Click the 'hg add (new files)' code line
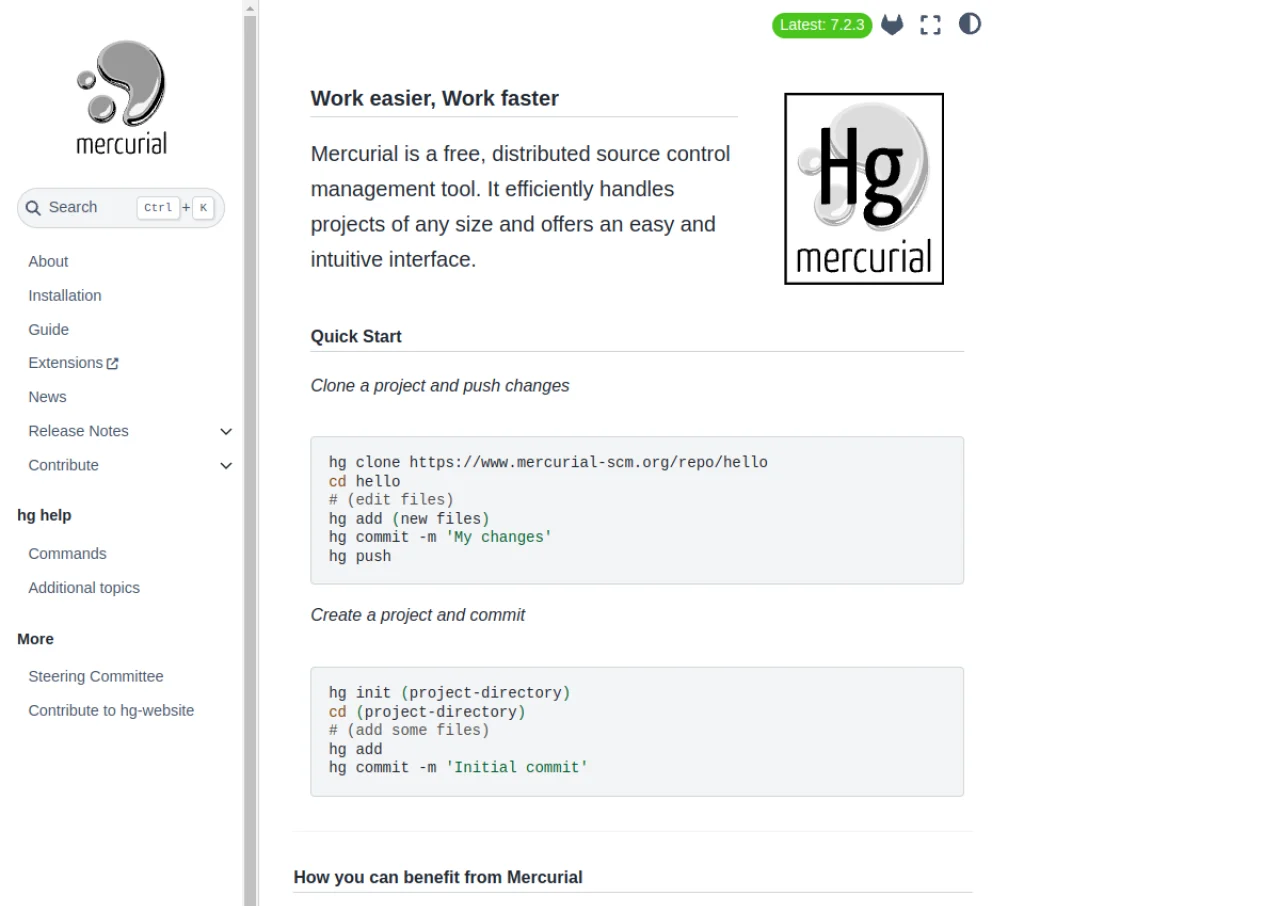 pyautogui.click(x=409, y=519)
